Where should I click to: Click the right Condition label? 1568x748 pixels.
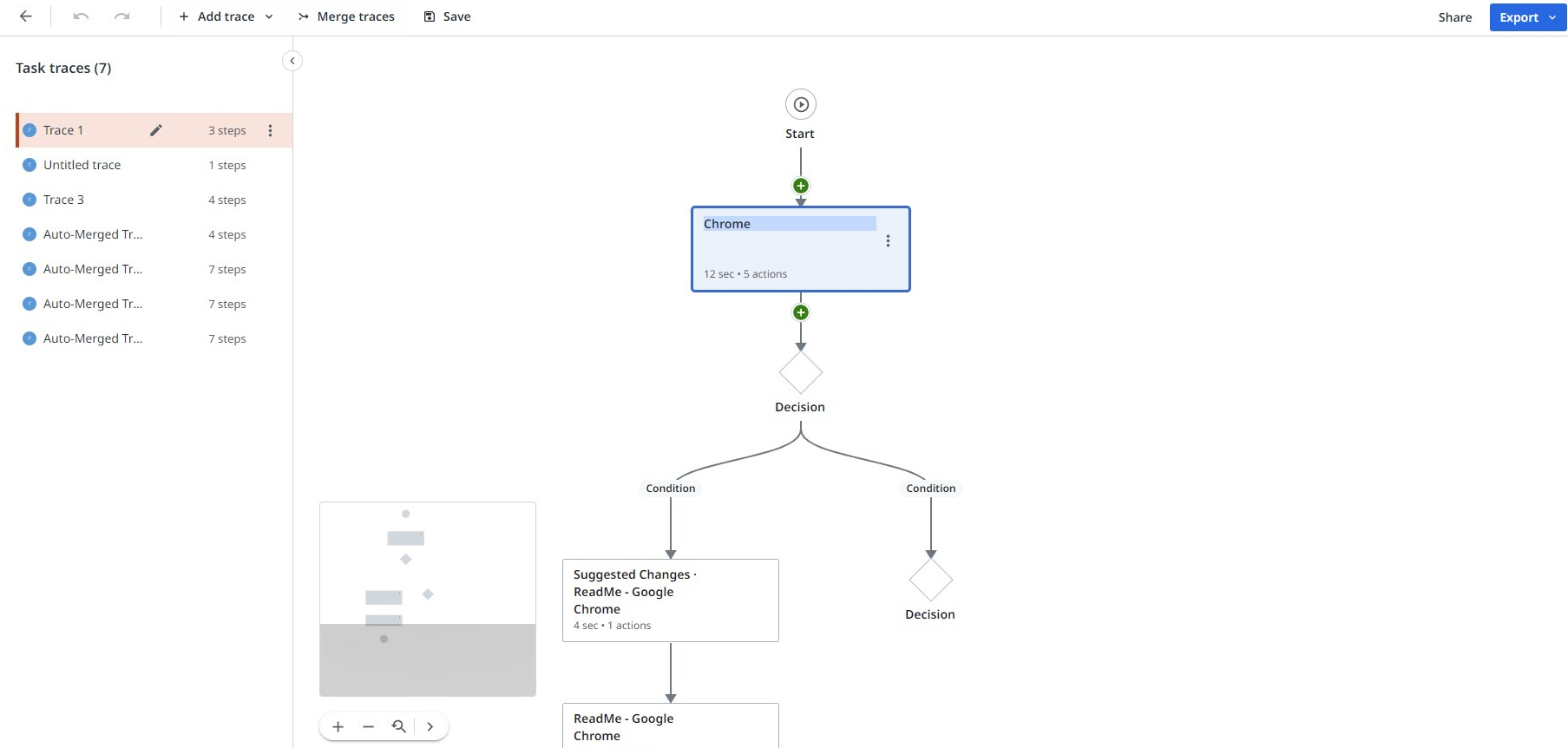[x=931, y=489]
